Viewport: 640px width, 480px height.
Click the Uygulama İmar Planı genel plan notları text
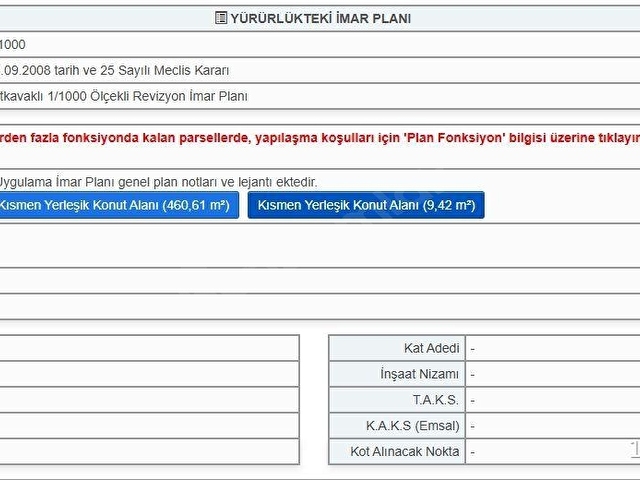pos(158,182)
